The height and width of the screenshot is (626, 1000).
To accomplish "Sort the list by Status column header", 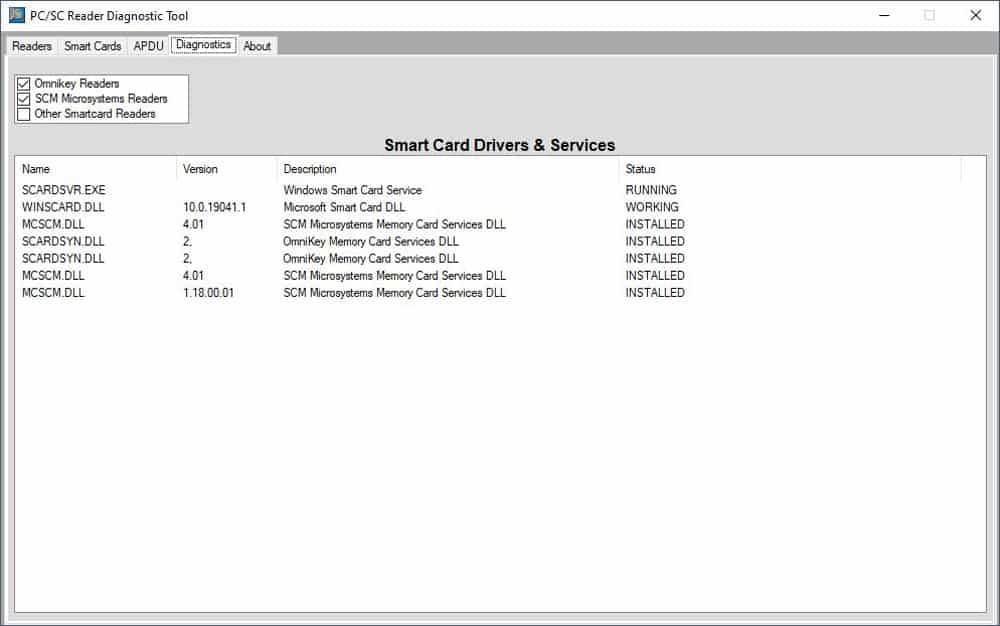I will (x=790, y=169).
